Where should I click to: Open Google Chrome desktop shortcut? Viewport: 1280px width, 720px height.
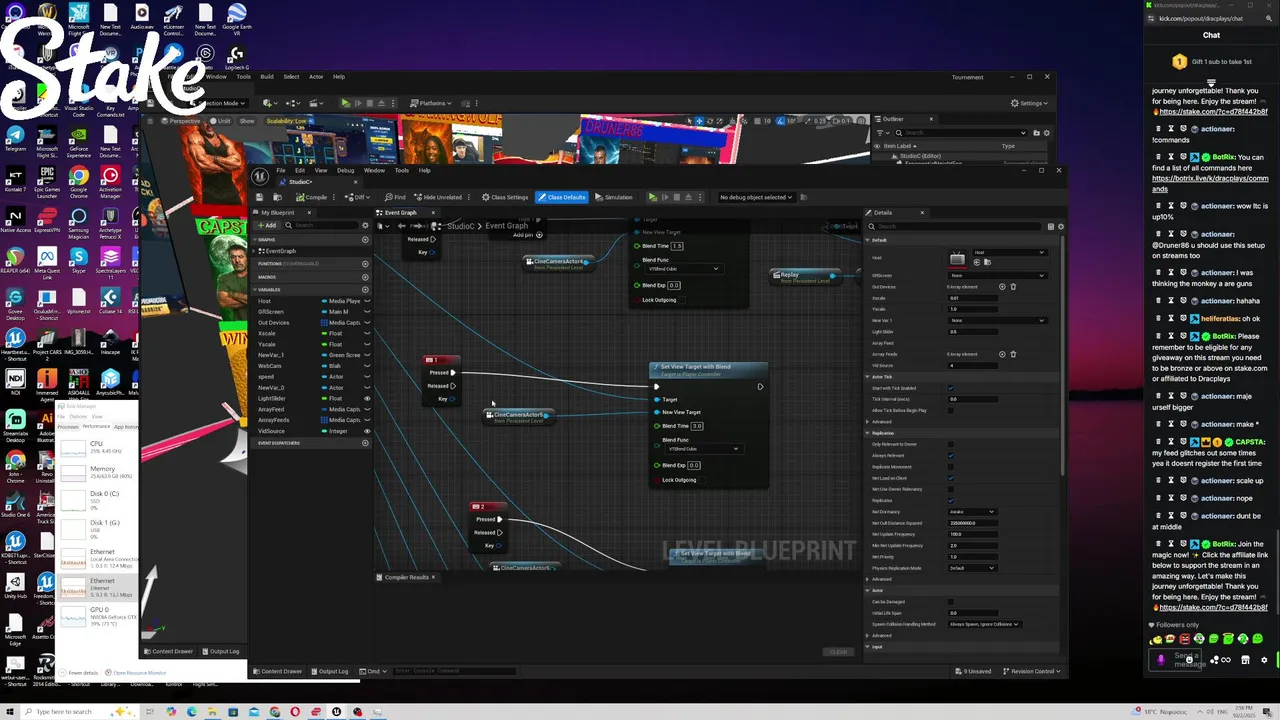(78, 180)
